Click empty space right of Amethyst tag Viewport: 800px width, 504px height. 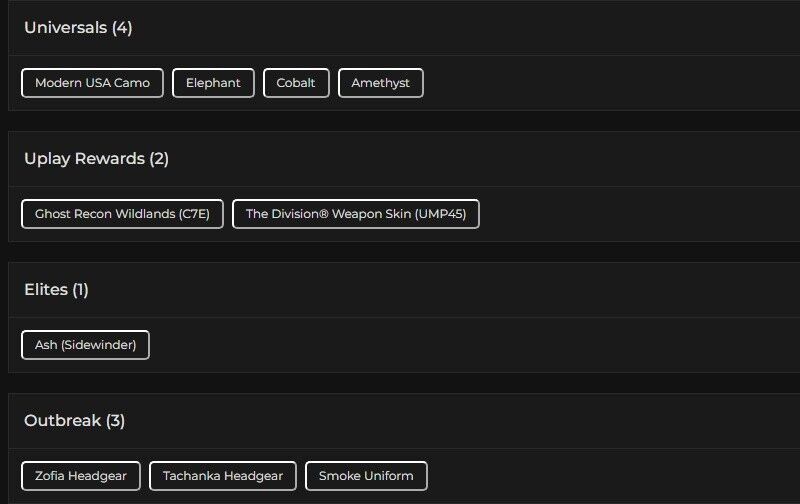600,83
